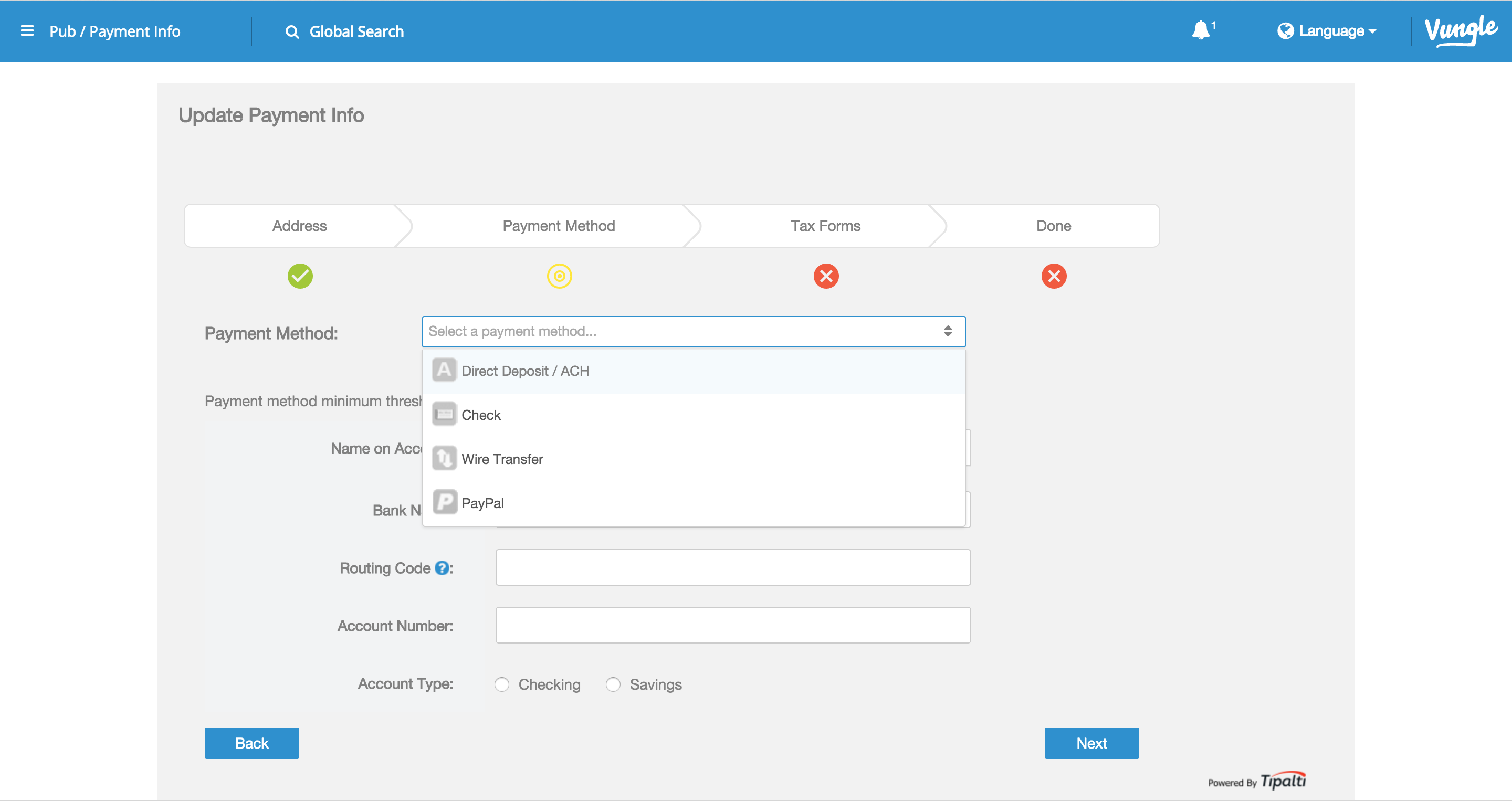Select the Savings account type

point(613,685)
